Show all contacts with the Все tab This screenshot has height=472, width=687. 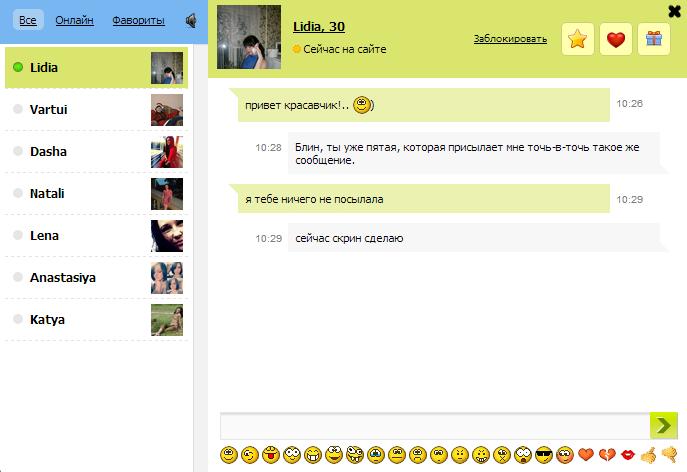(28, 20)
